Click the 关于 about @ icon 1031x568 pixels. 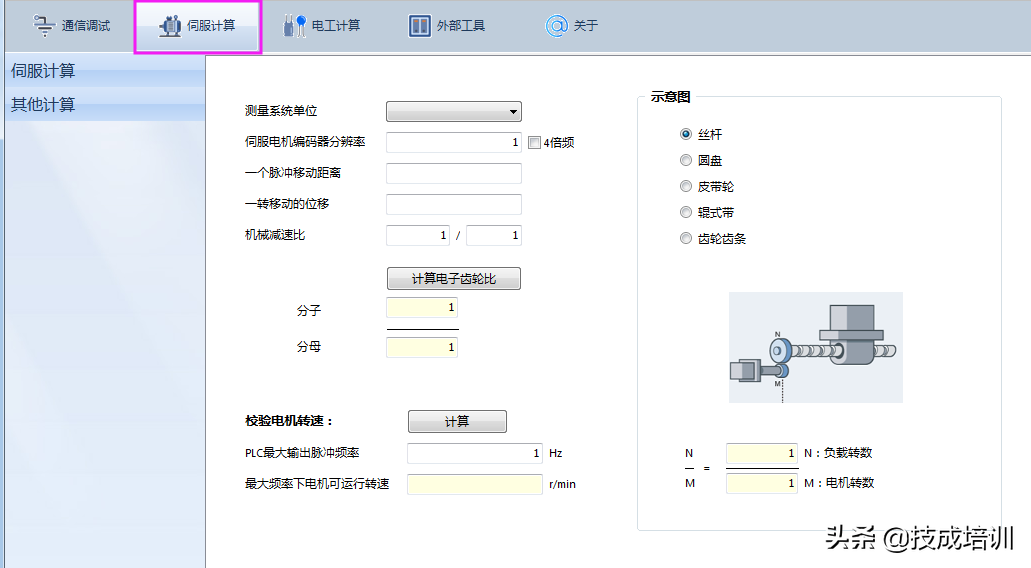point(556,26)
